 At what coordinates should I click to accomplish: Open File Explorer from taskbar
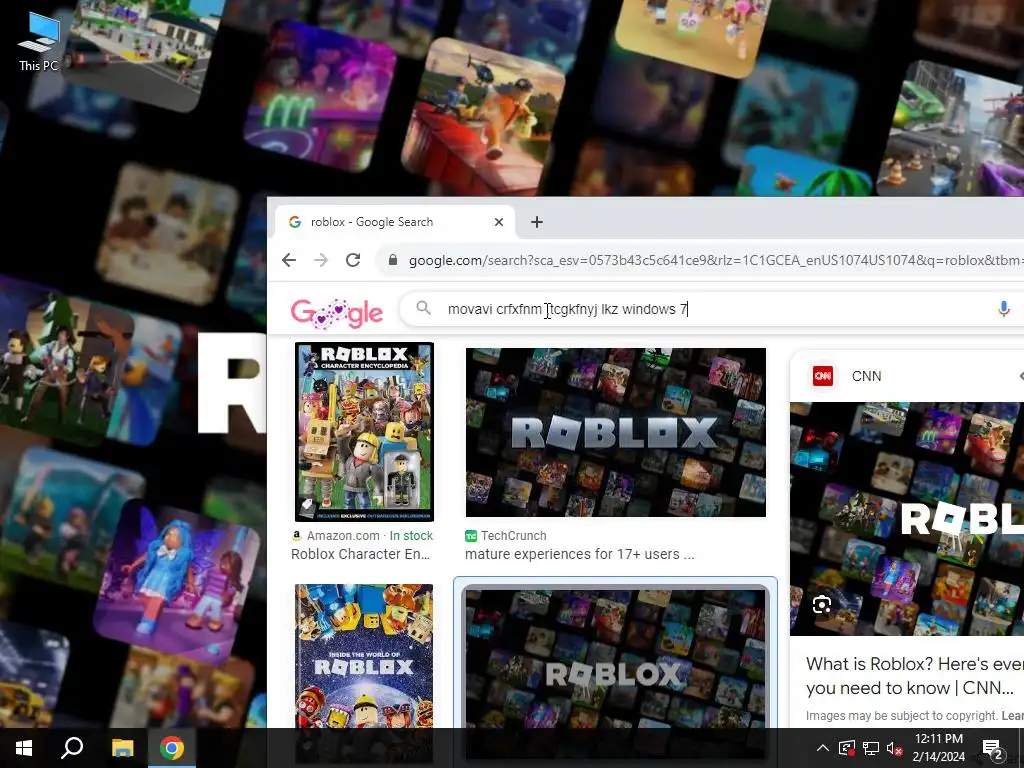pos(122,748)
